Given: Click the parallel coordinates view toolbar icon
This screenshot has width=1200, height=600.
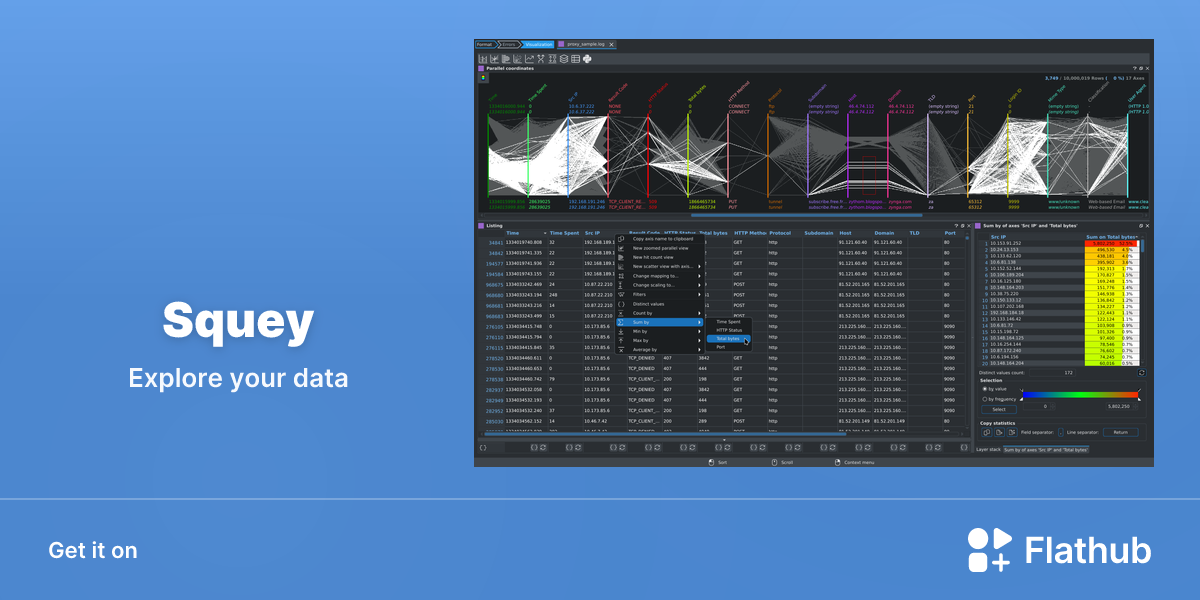Looking at the screenshot, I should 483,59.
